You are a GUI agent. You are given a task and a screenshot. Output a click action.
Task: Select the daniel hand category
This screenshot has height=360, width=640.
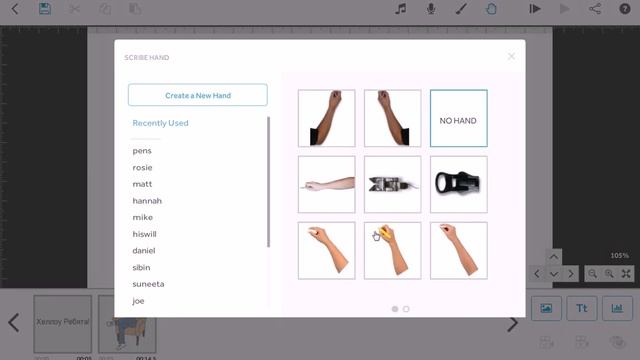point(144,251)
